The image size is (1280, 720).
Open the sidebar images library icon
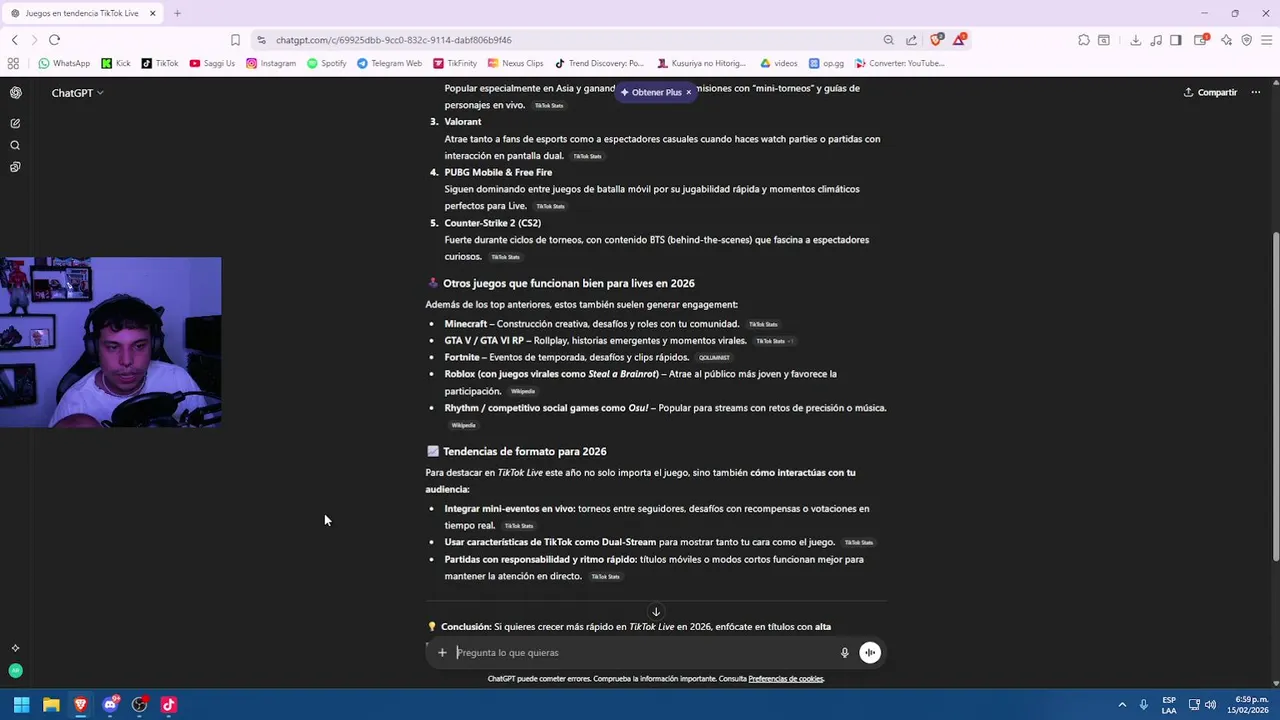[15, 167]
